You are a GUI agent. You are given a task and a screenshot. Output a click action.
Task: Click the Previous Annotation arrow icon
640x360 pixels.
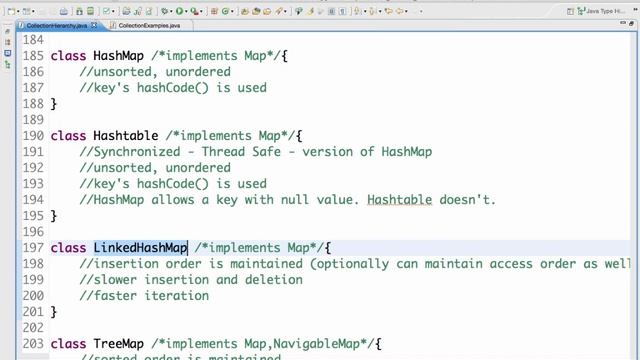click(x=373, y=11)
